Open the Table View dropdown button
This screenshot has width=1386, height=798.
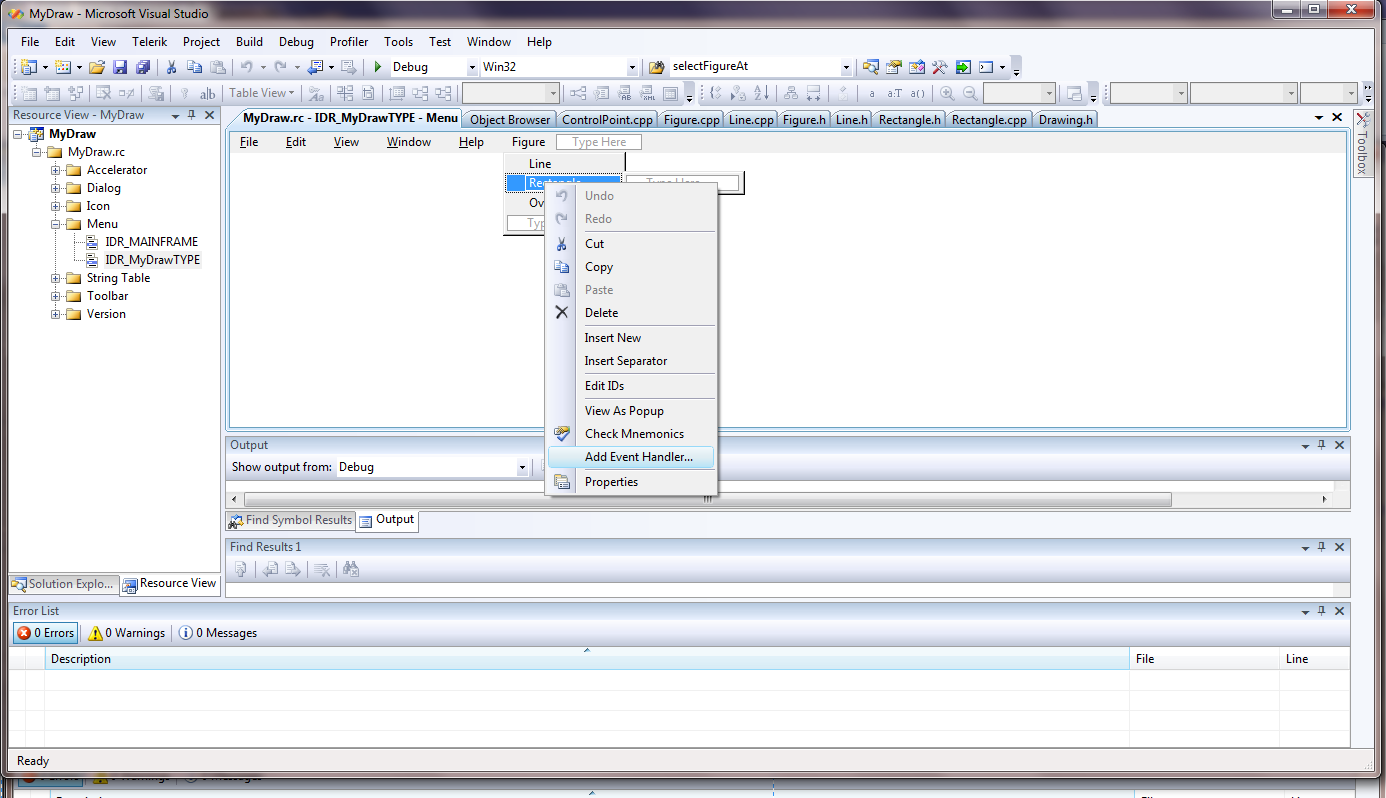coord(261,93)
